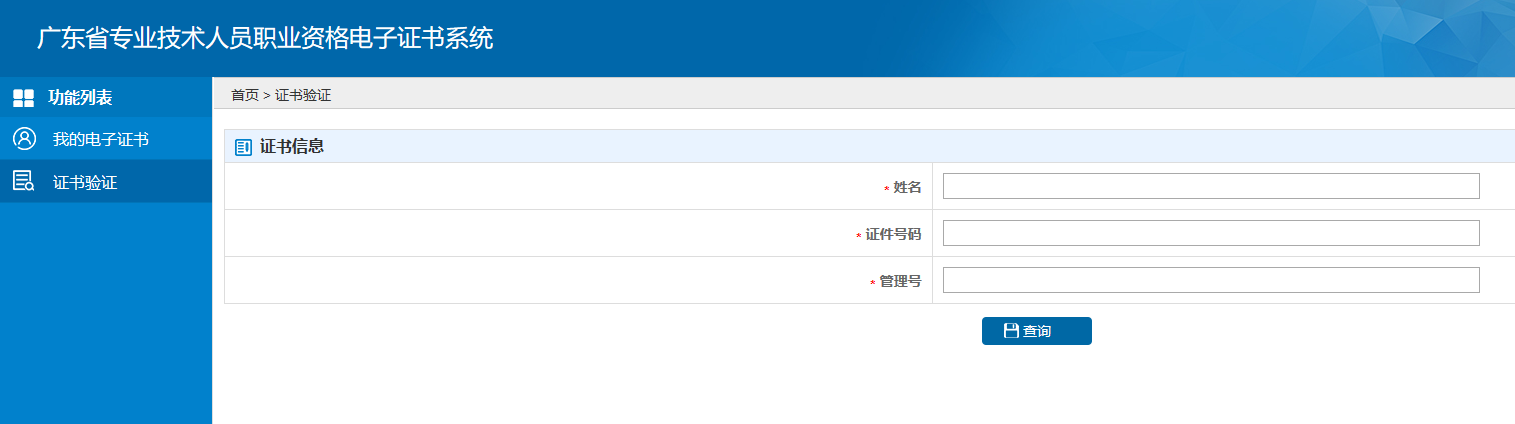The image size is (1515, 424).
Task: Open 我的电子证书 from the sidebar
Action: pos(100,139)
